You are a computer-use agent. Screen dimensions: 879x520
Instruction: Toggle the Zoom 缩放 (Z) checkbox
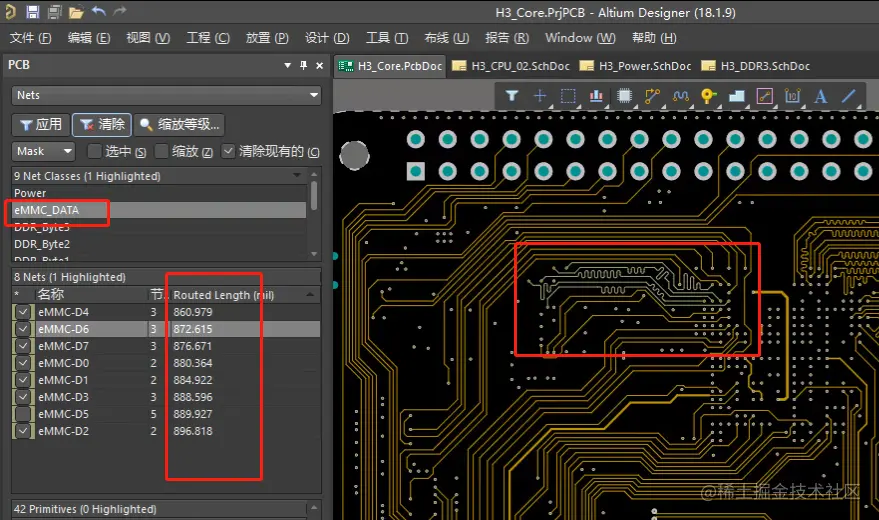161,151
